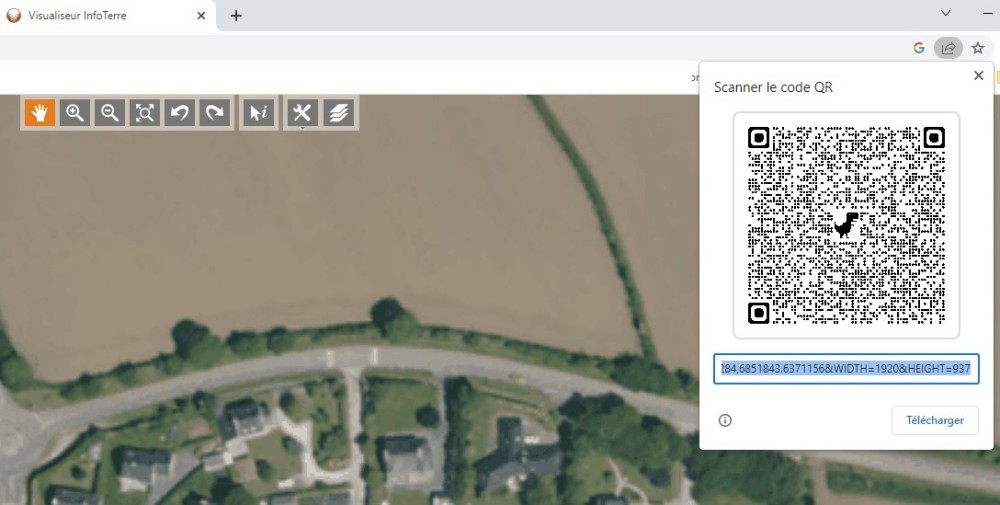This screenshot has height=505, width=1000.
Task: Zoom to full map extent
Action: pos(145,113)
